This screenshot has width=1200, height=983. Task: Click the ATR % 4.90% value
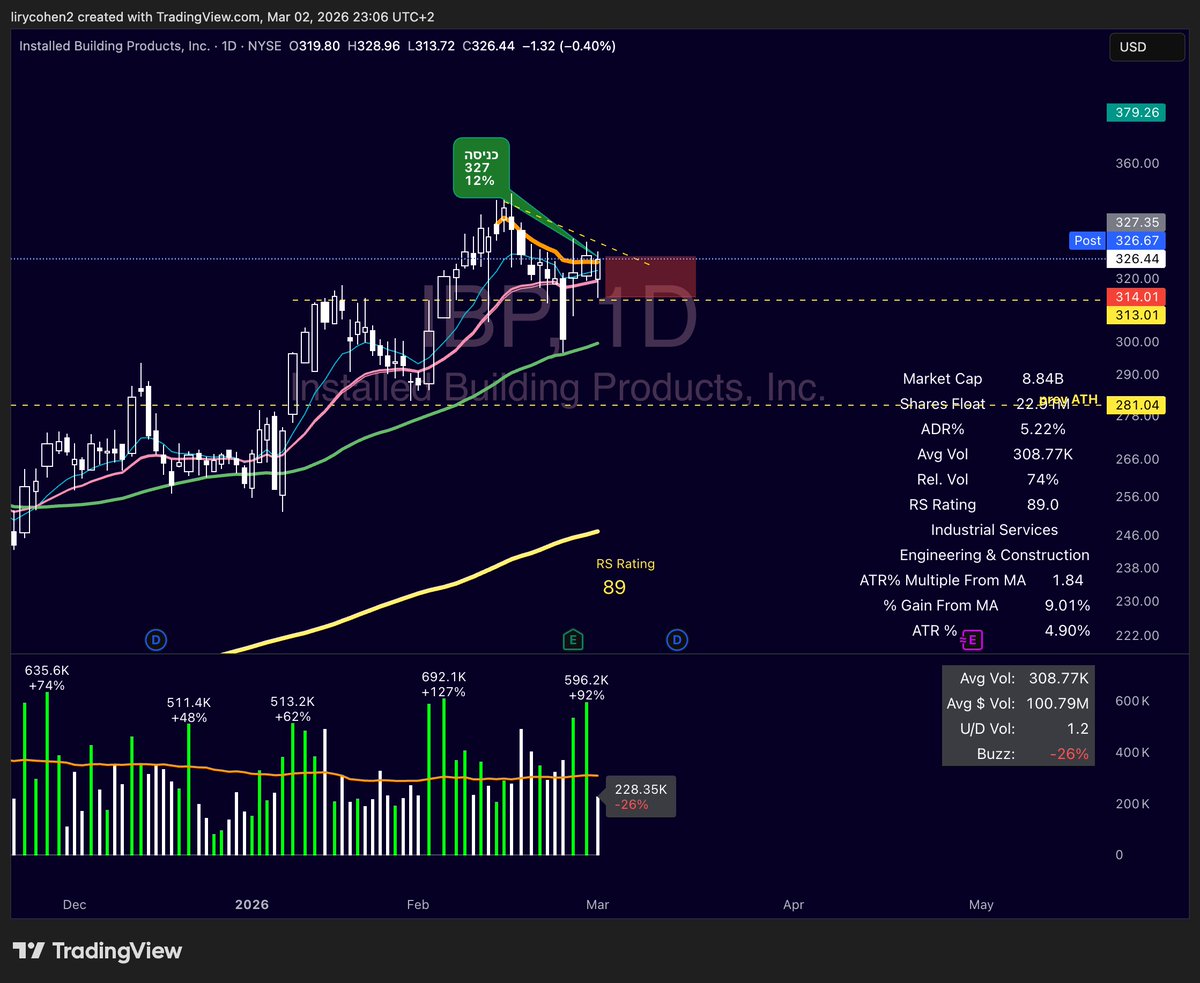pyautogui.click(x=1067, y=631)
